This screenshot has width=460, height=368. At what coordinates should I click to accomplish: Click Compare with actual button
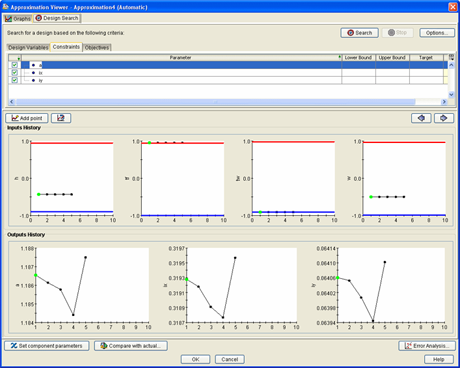click(131, 346)
